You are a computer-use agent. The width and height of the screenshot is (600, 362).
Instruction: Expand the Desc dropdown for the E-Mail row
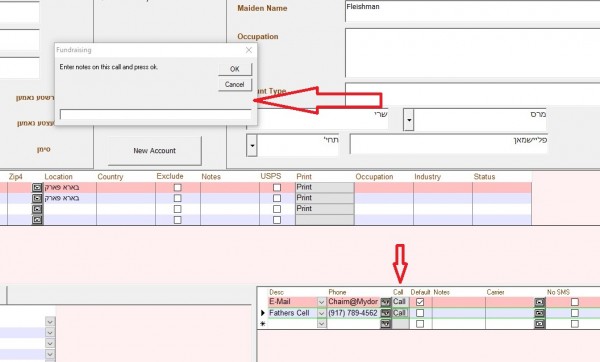coord(321,302)
